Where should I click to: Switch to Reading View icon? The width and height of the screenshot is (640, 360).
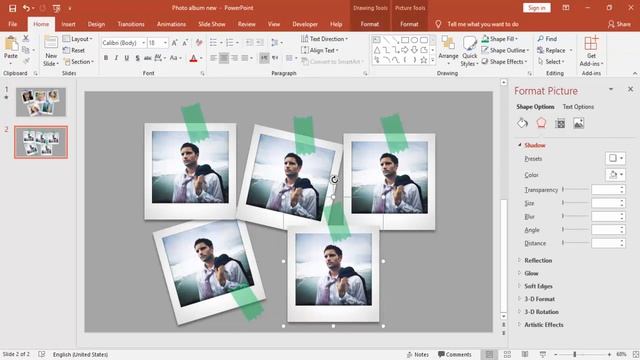point(525,354)
